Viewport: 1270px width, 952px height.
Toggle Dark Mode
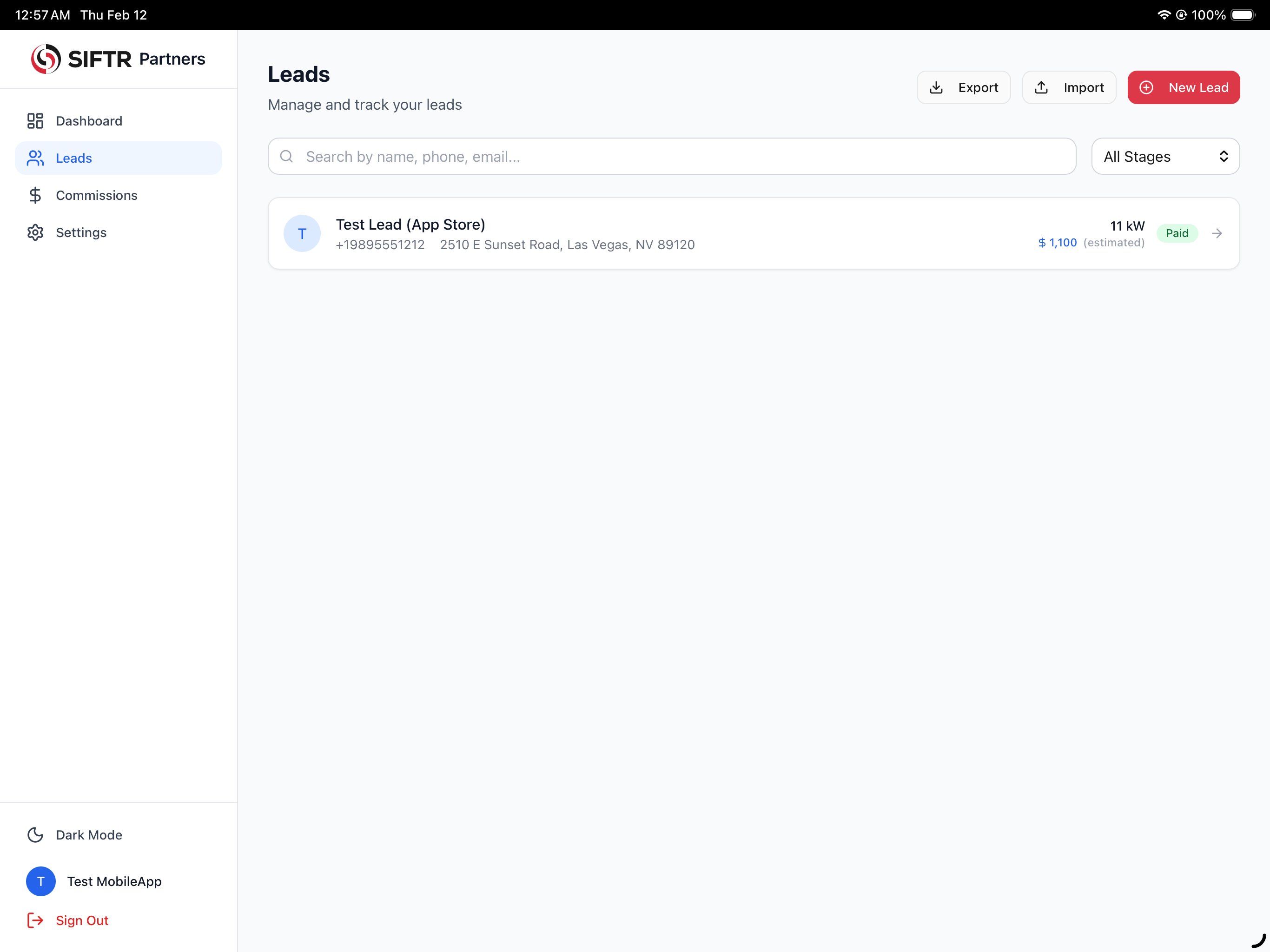point(118,834)
